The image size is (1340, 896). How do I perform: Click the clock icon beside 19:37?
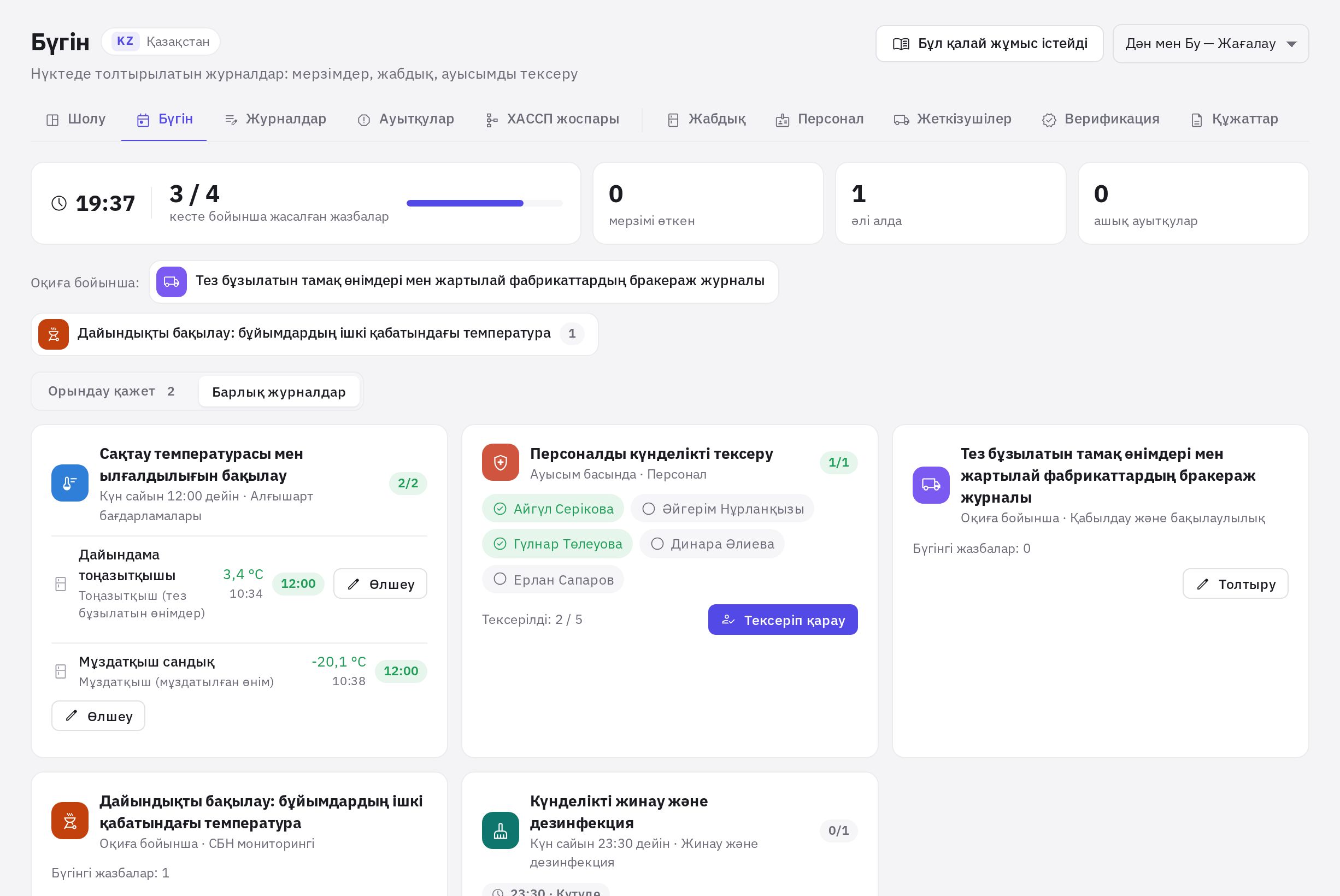click(x=59, y=203)
